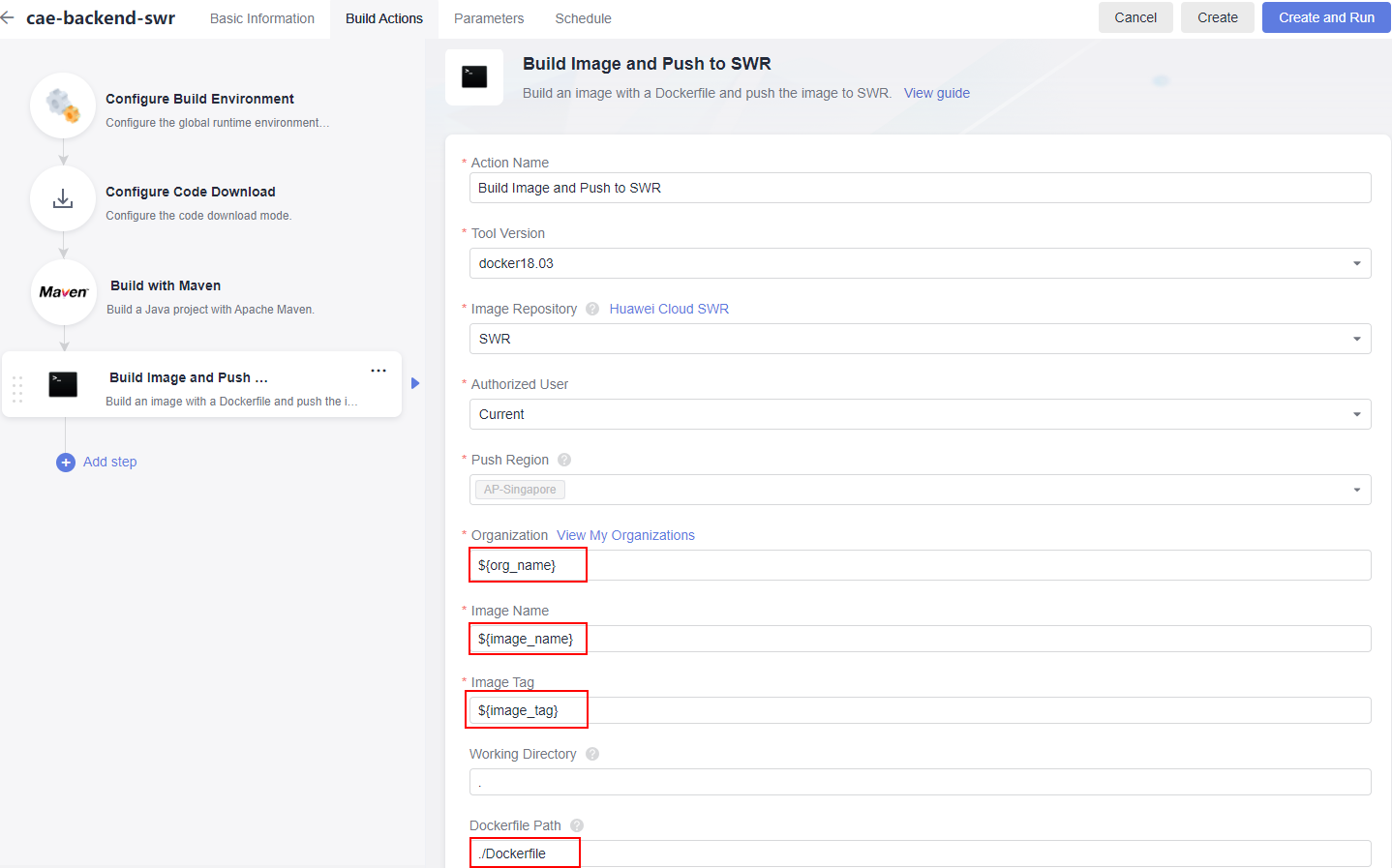The height and width of the screenshot is (868, 1392).
Task: Open the View My Organizations link
Action: tap(625, 535)
